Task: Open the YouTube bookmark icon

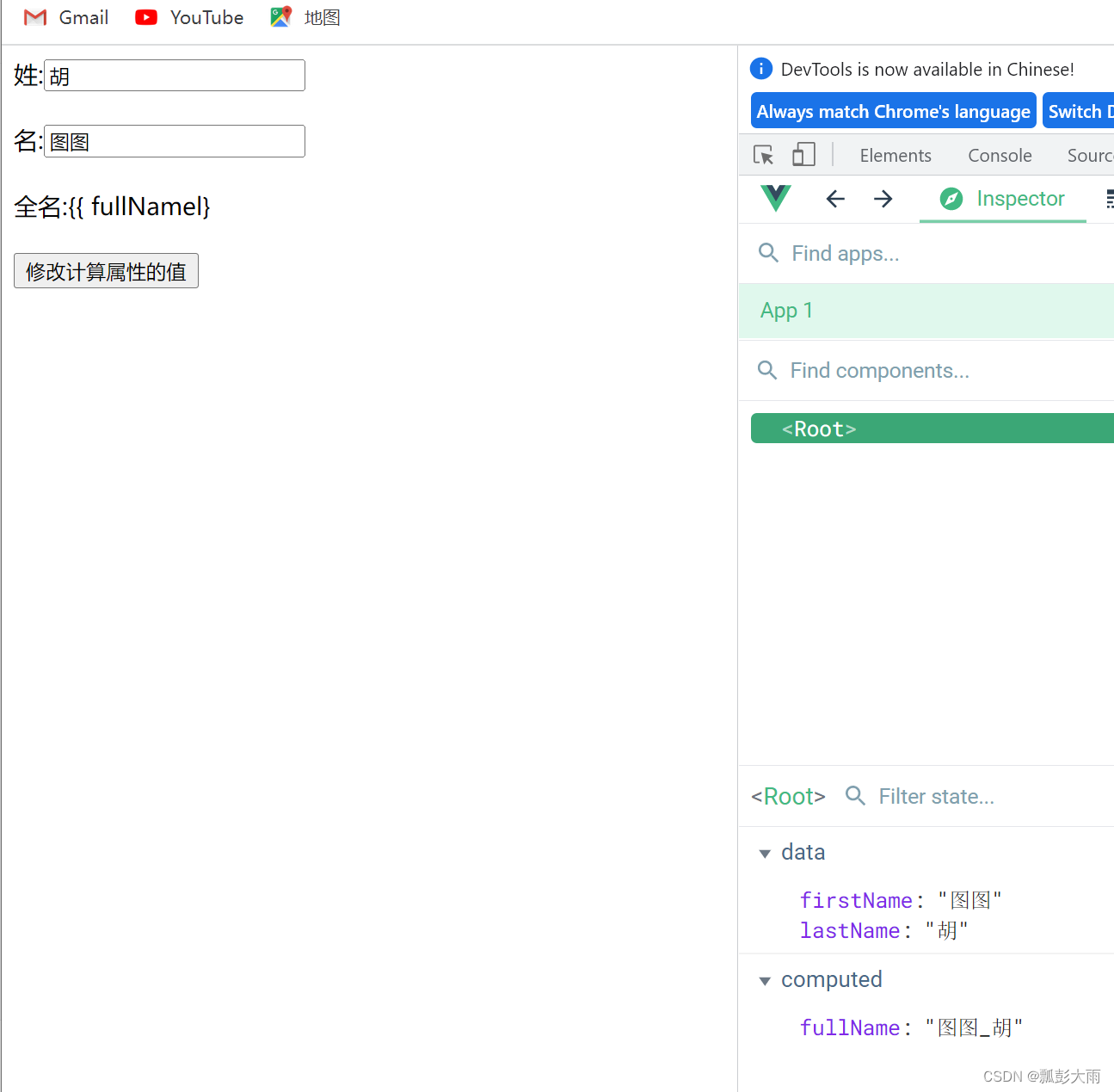Action: pos(145,17)
